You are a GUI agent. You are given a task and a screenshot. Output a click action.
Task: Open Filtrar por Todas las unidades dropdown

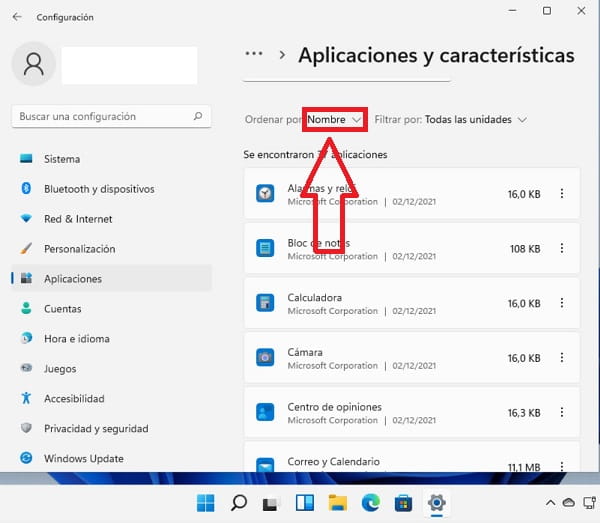[476, 120]
